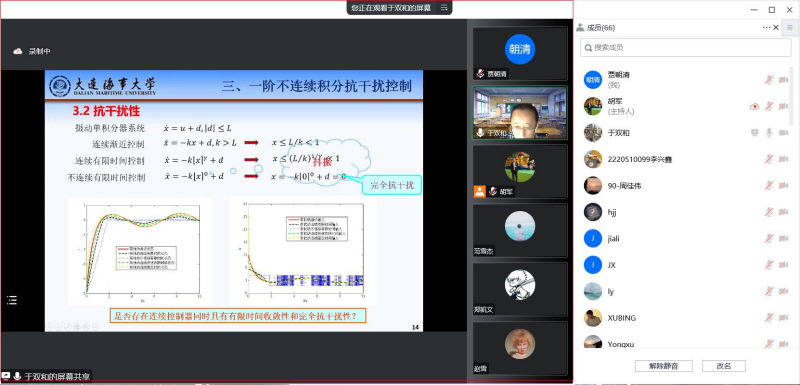Viewport: 800px width, 385px height.
Task: Click the 改名 button
Action: 723,366
